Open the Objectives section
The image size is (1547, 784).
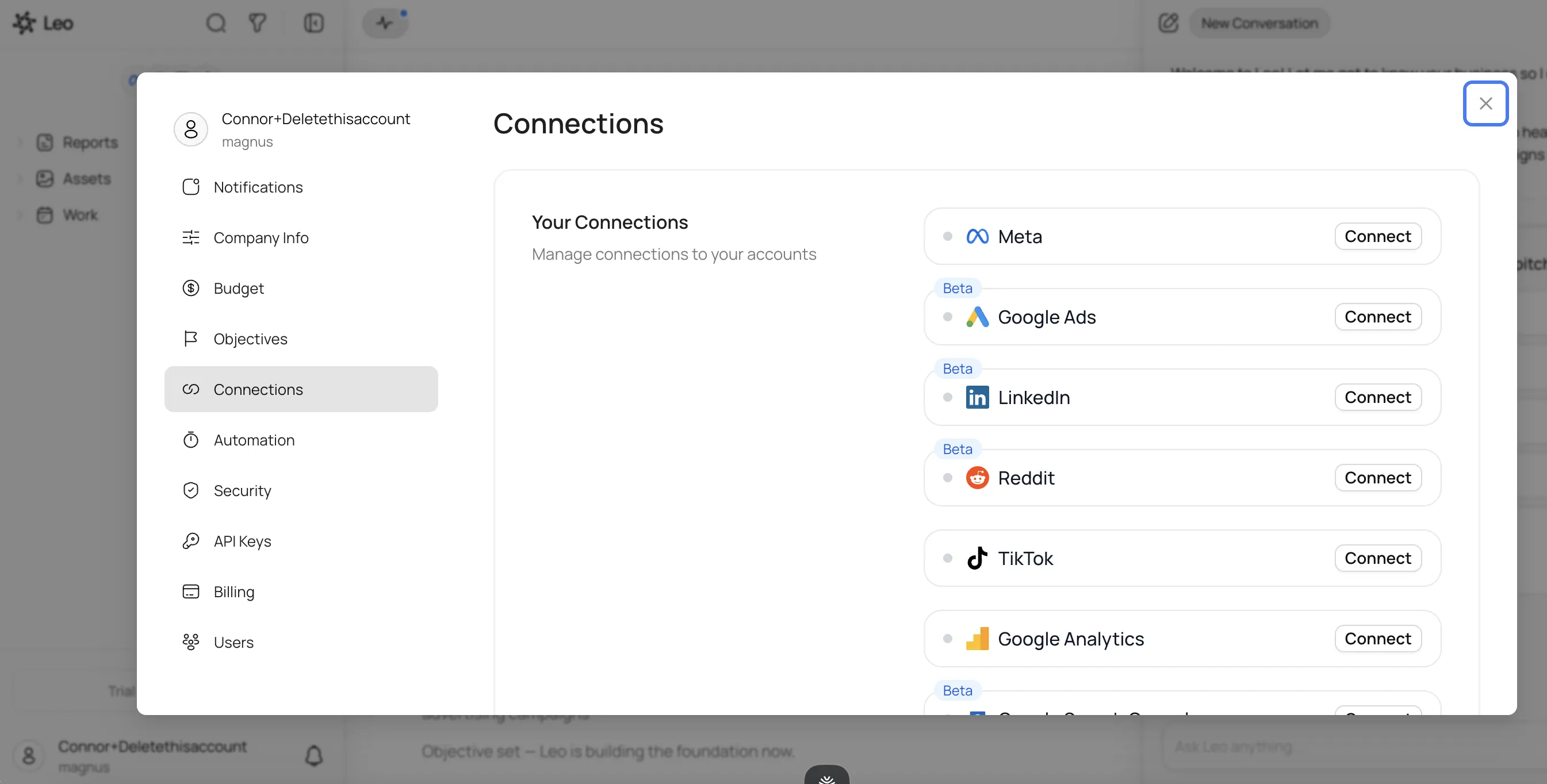click(301, 339)
